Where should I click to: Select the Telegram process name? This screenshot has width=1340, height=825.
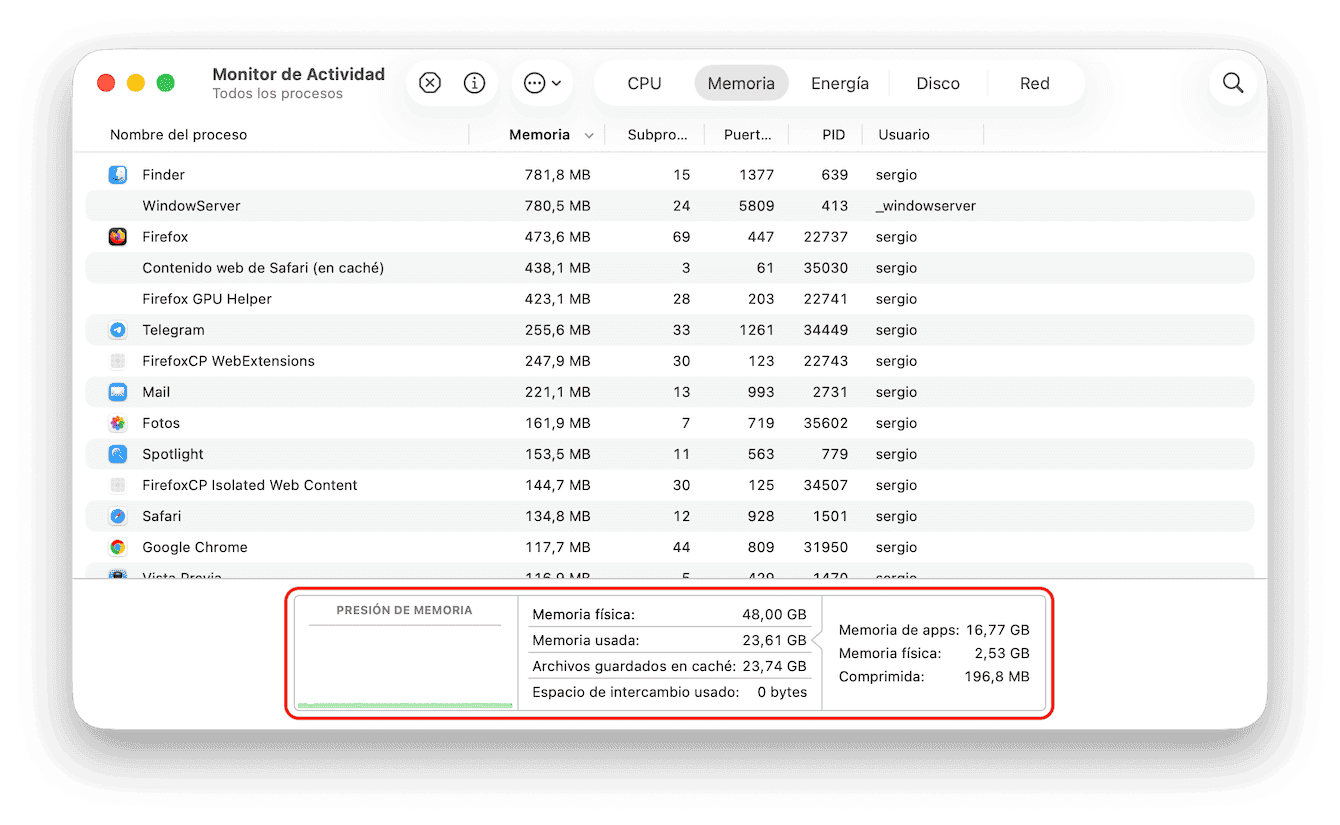click(x=173, y=330)
